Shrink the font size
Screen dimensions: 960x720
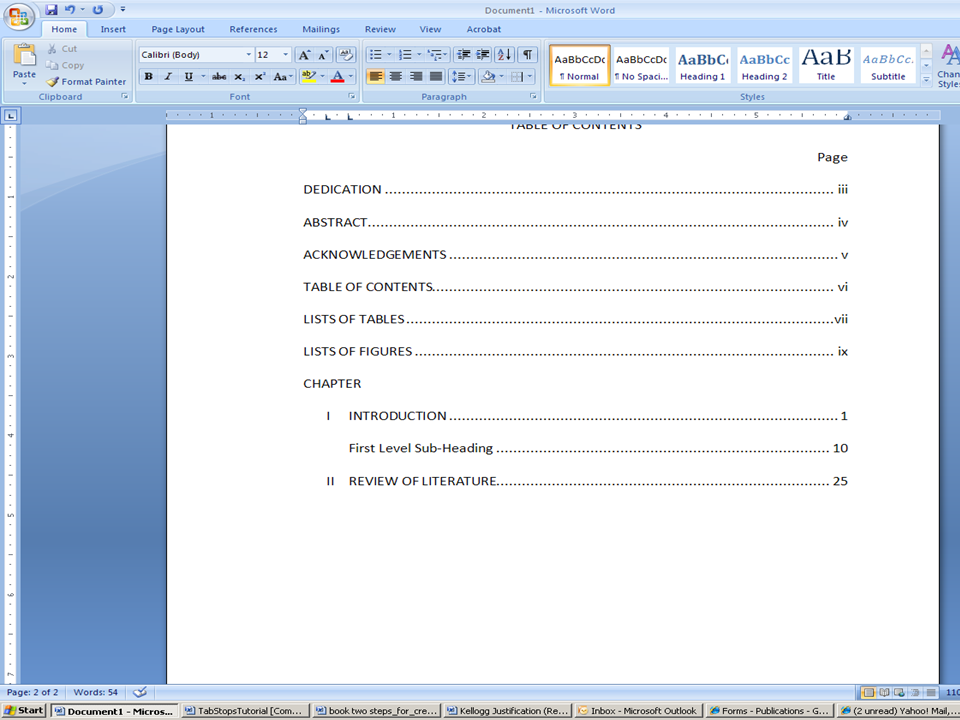(x=323, y=55)
